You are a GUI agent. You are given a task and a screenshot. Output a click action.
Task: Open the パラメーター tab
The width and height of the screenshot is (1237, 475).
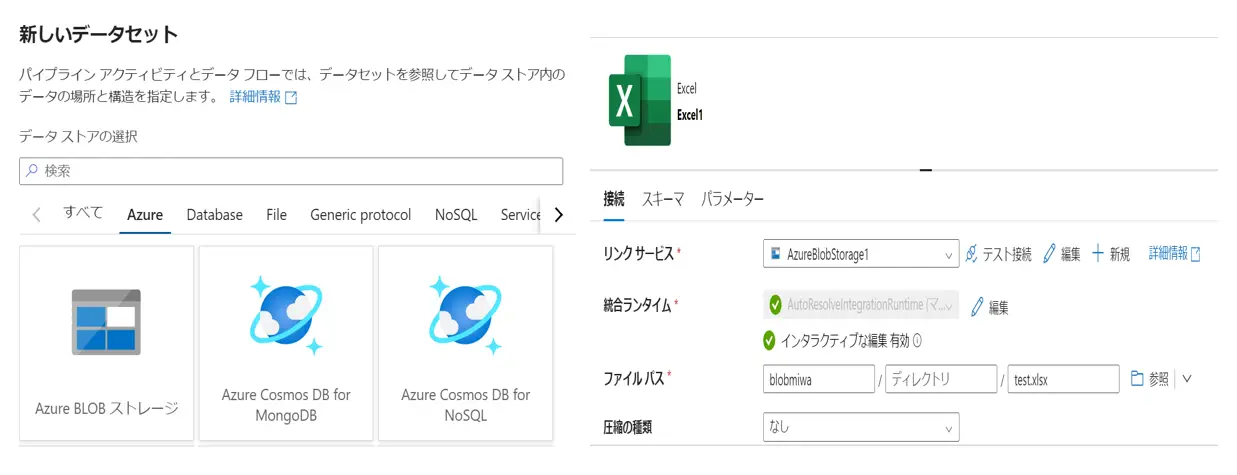pyautogui.click(x=733, y=199)
